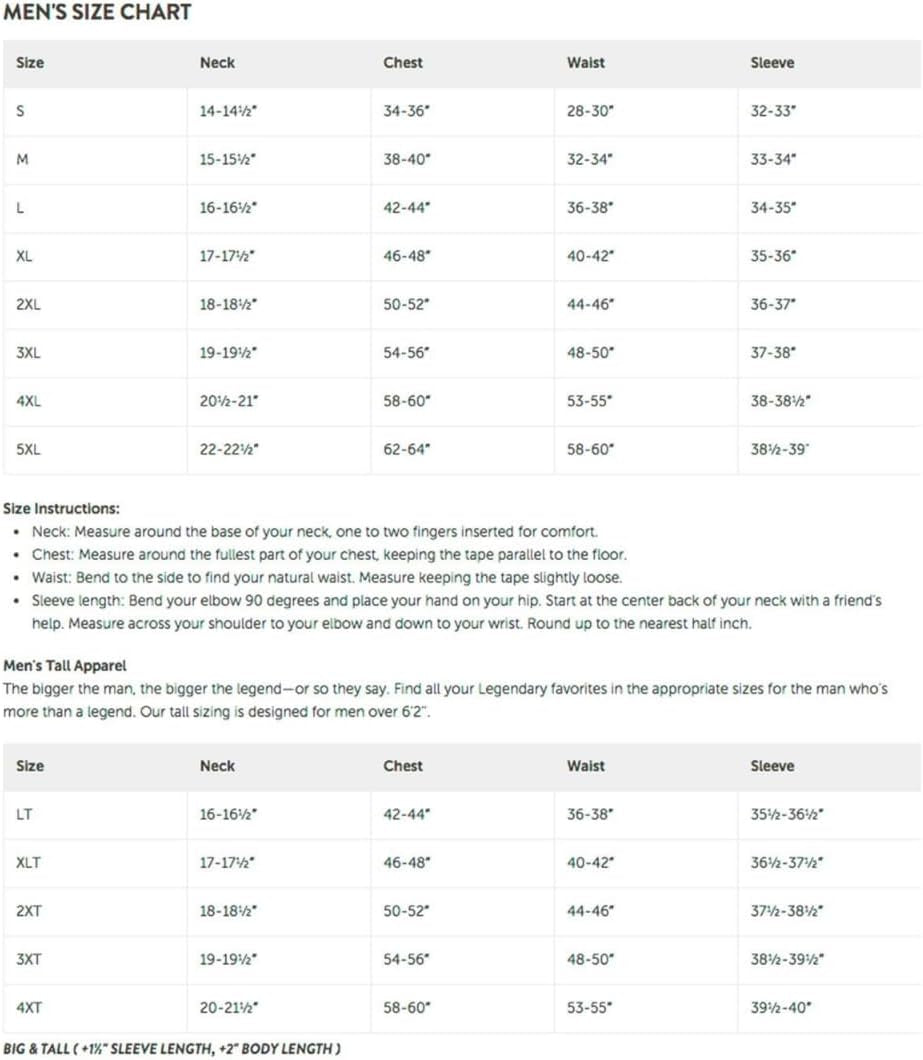Click the Neck measuring instruction bullet
This screenshot has height=1060, width=923.
(x=314, y=532)
